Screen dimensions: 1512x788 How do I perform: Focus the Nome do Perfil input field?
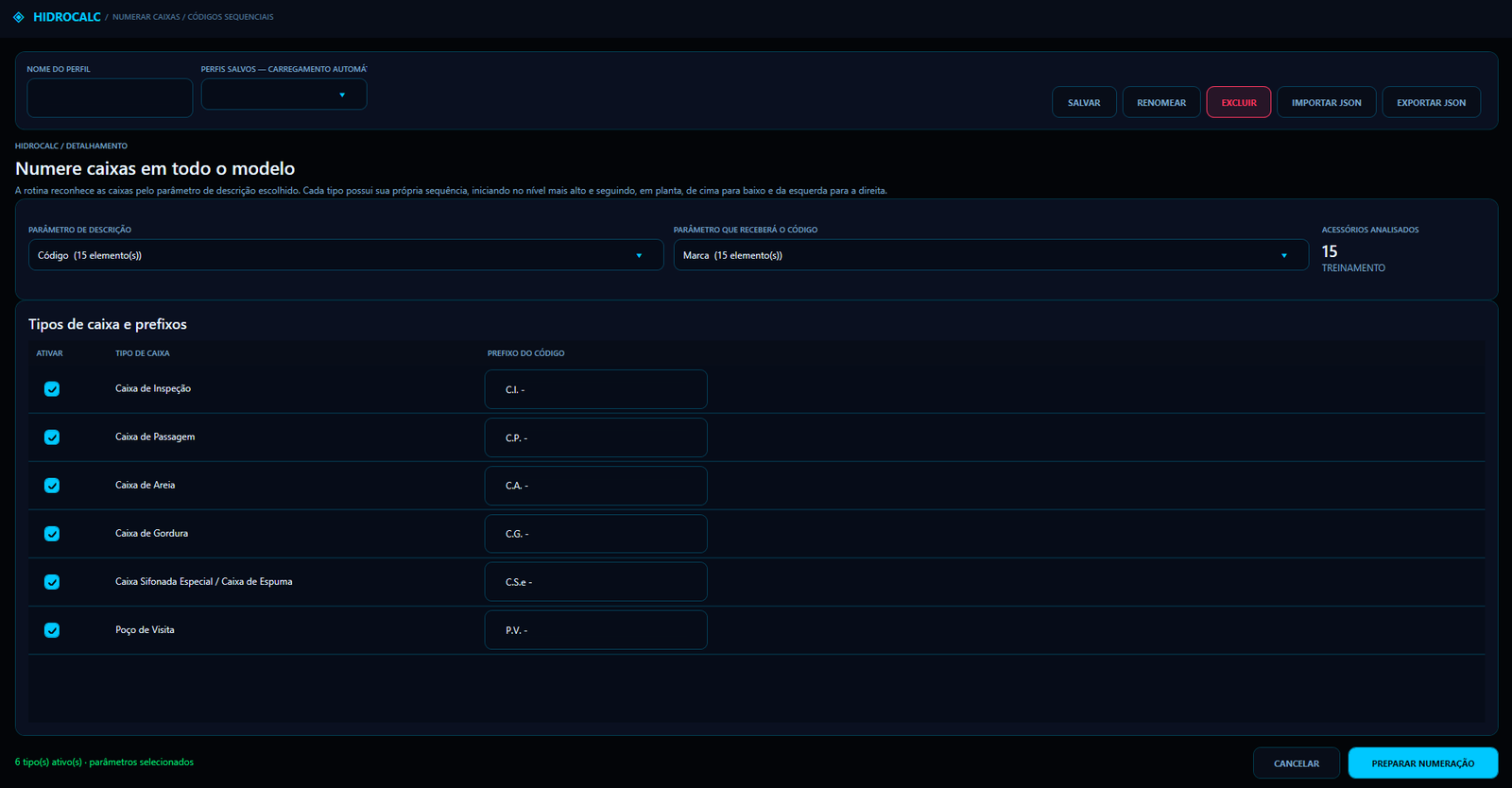pyautogui.click(x=110, y=98)
